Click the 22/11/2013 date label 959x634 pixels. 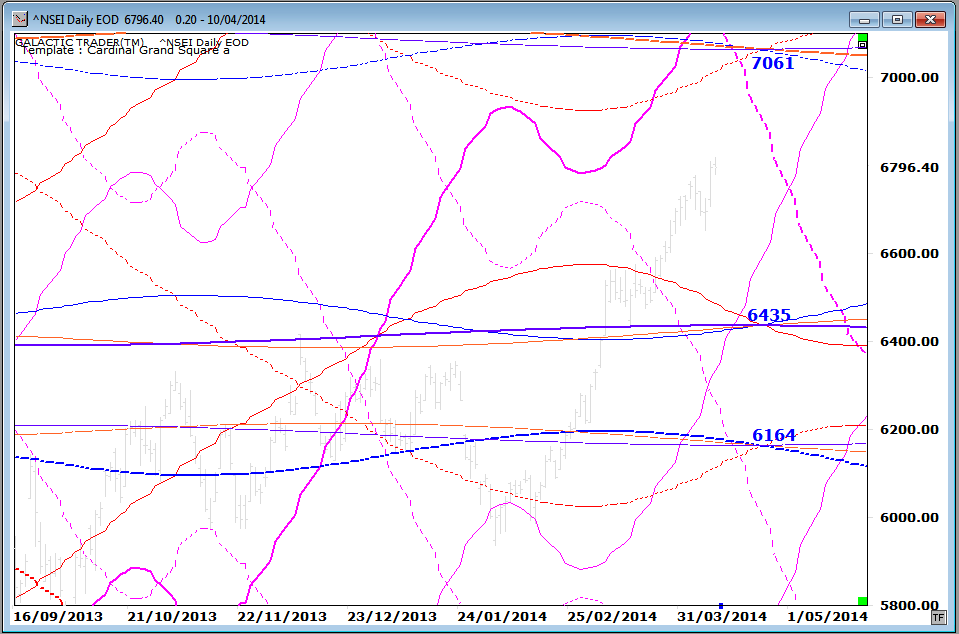point(282,616)
